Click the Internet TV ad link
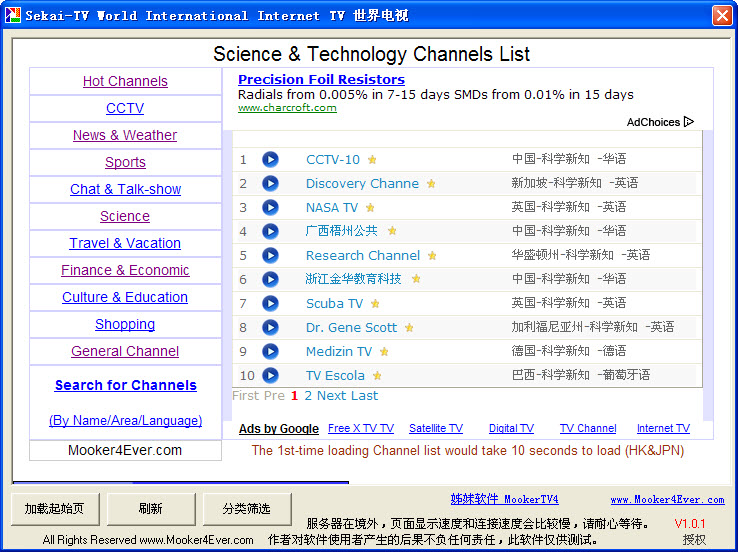 tap(663, 428)
